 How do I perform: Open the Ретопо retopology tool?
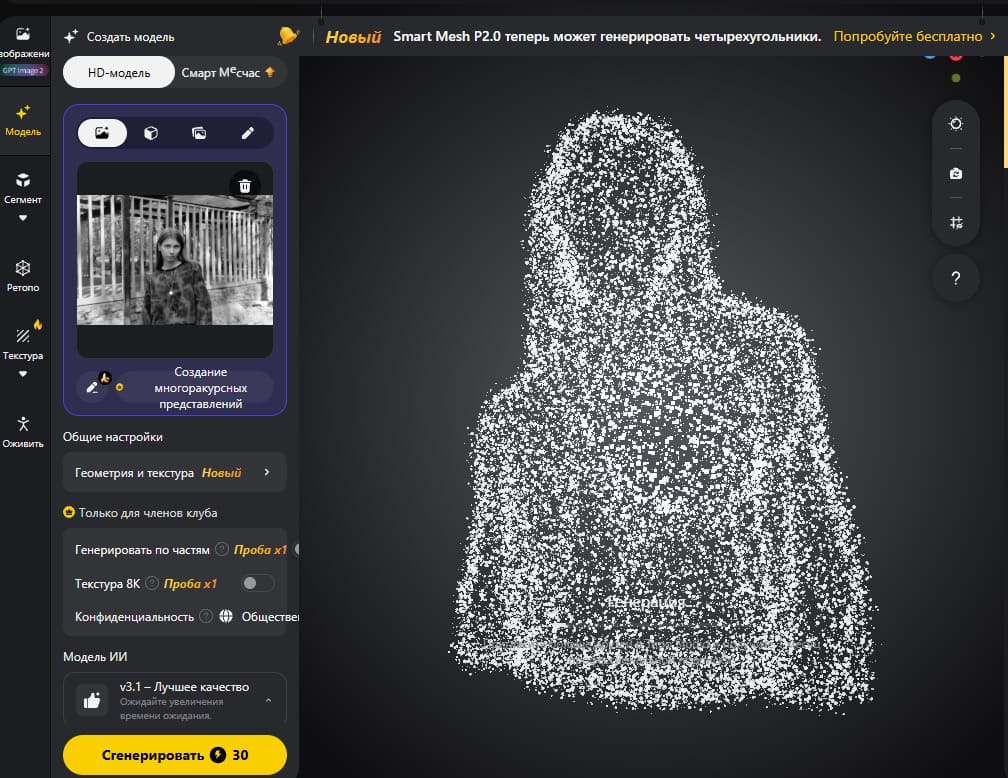23,276
